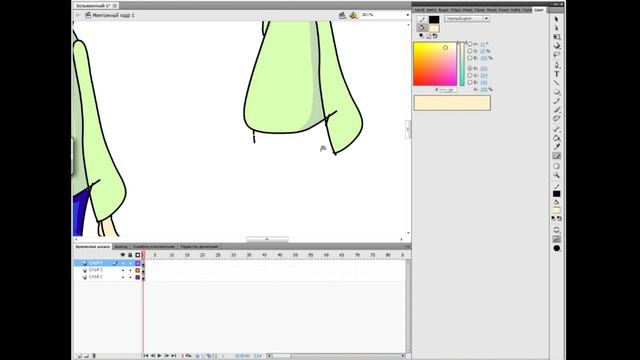The height and width of the screenshot is (360, 640).
Task: Select the Line tool
Action: pyautogui.click(x=556, y=83)
